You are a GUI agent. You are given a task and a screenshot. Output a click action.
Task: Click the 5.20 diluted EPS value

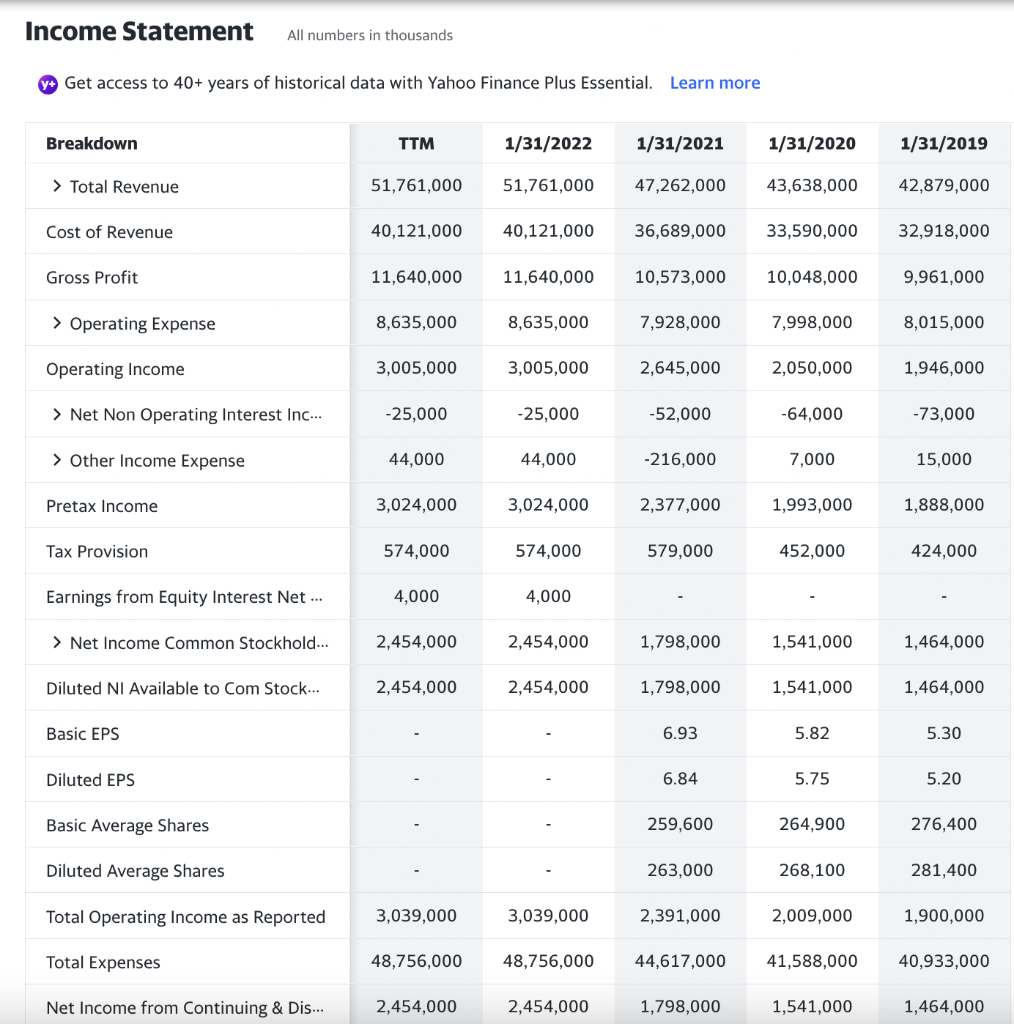pos(944,778)
